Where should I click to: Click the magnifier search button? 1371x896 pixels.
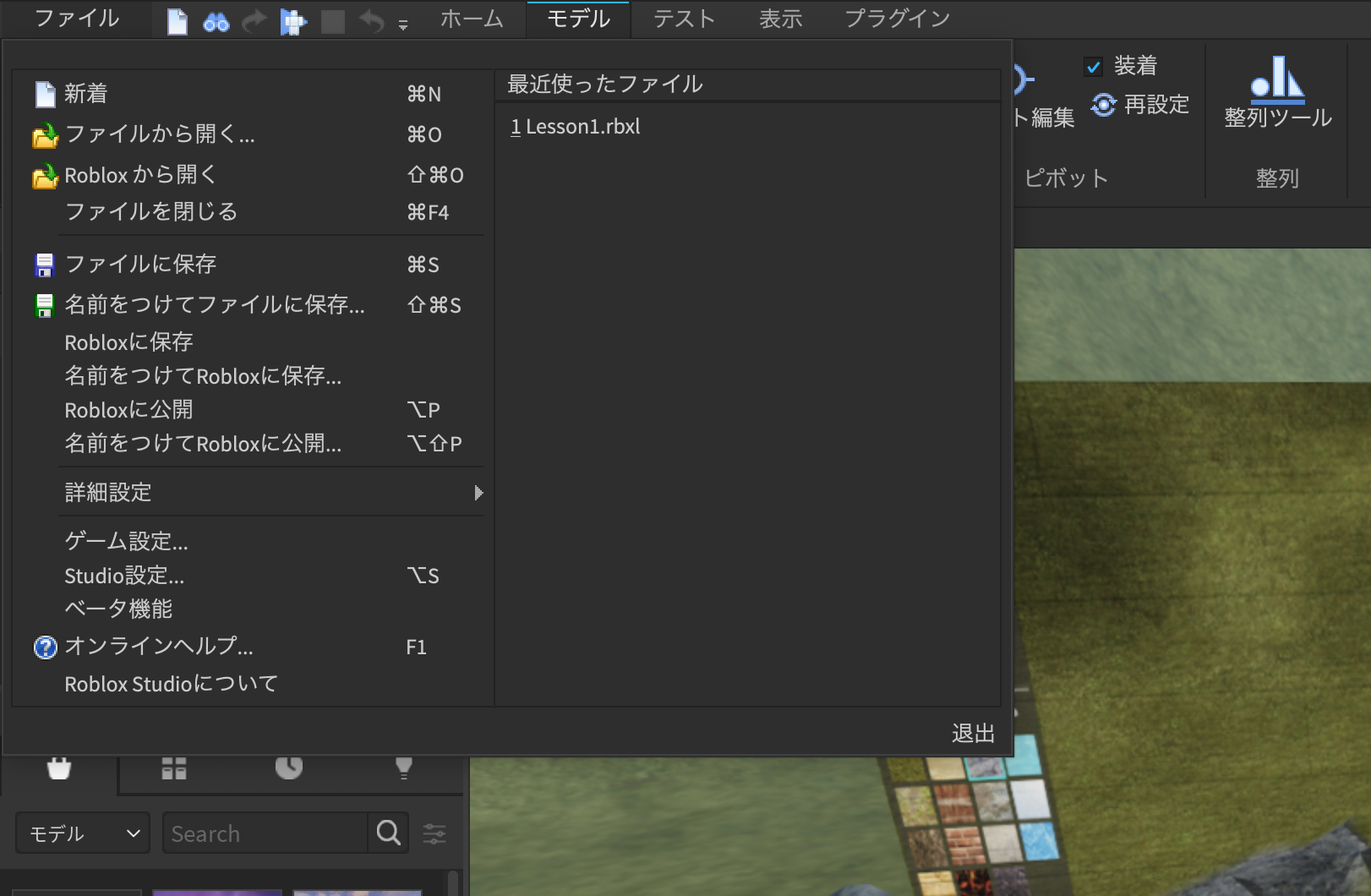tap(389, 833)
